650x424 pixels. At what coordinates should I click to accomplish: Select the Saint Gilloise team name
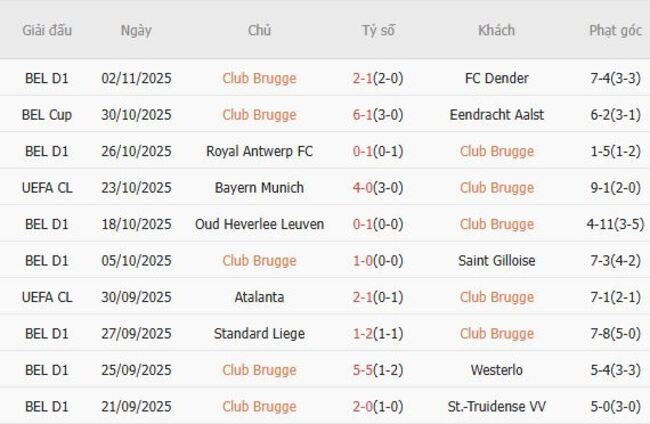(497, 261)
